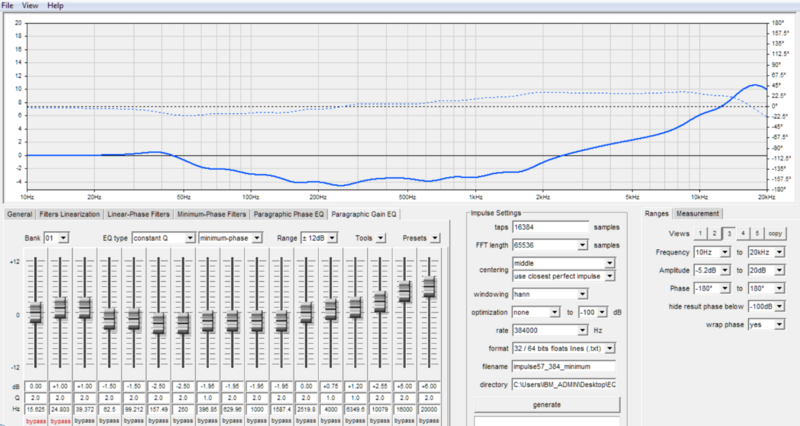Viewport: 800px width, 426px height.
Task: Toggle bypass for the 24.803 Hz band
Action: tap(61, 420)
